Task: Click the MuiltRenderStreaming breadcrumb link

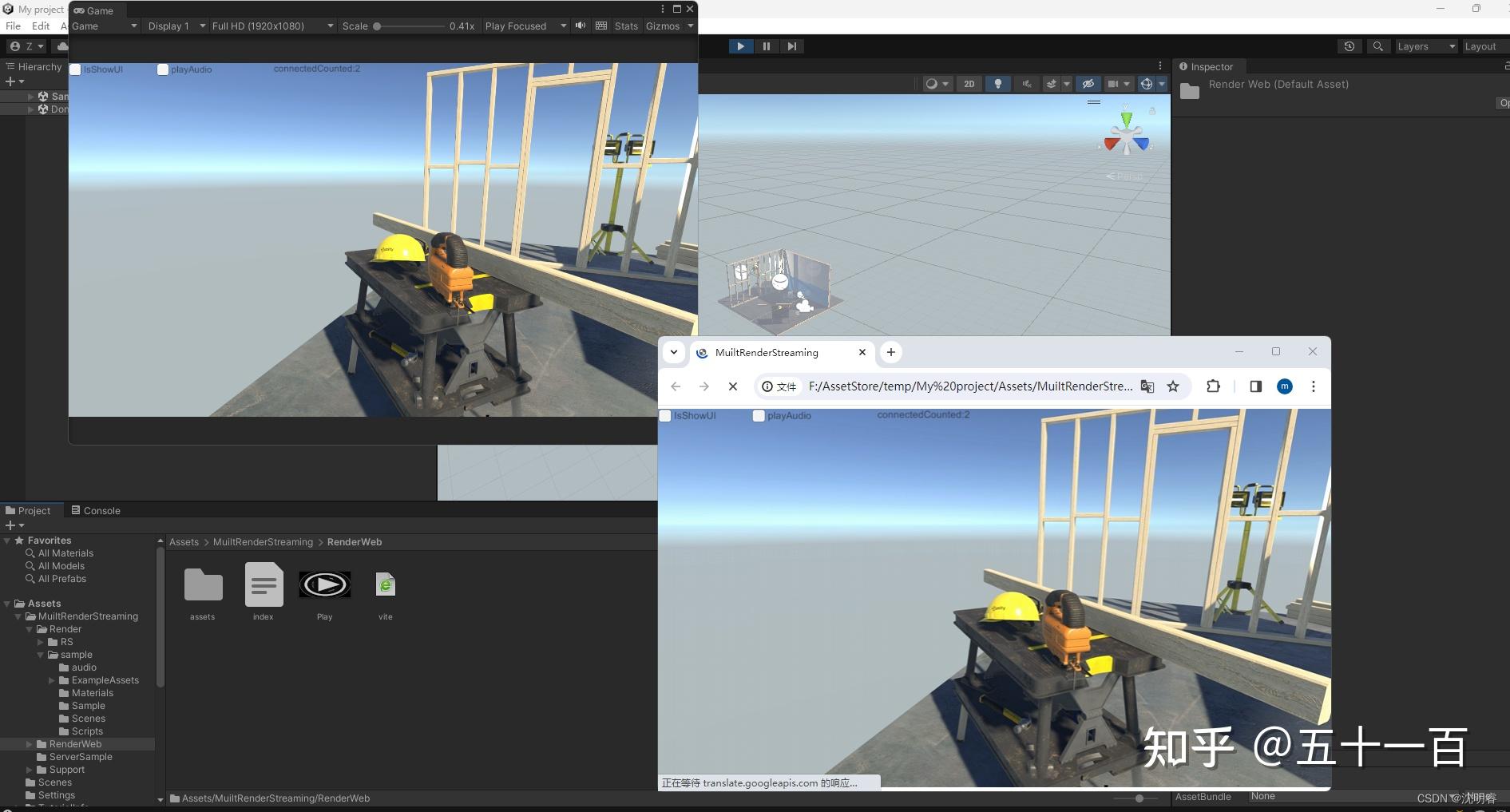Action: click(263, 541)
